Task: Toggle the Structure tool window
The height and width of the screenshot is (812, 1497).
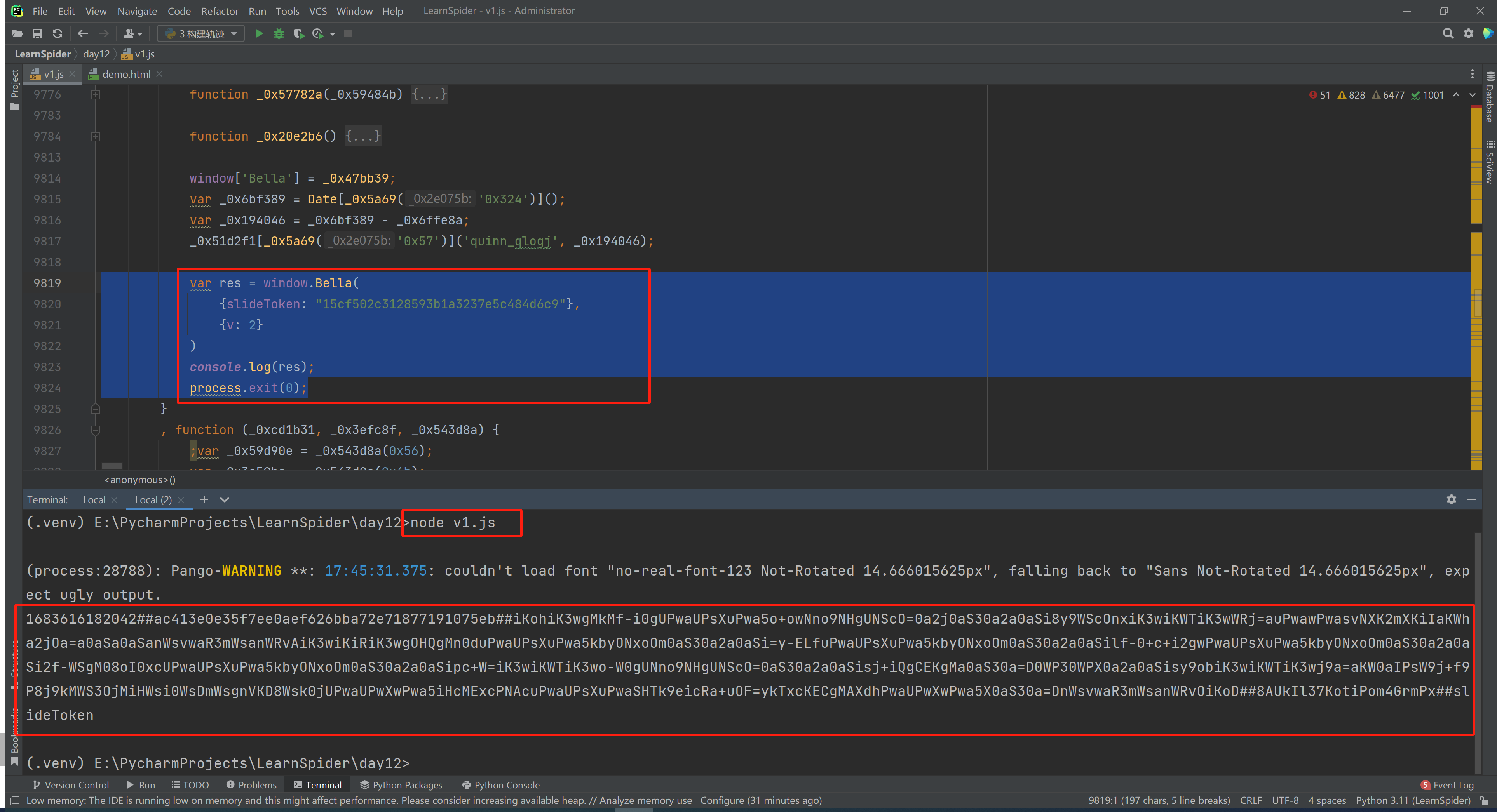Action: 14,664
